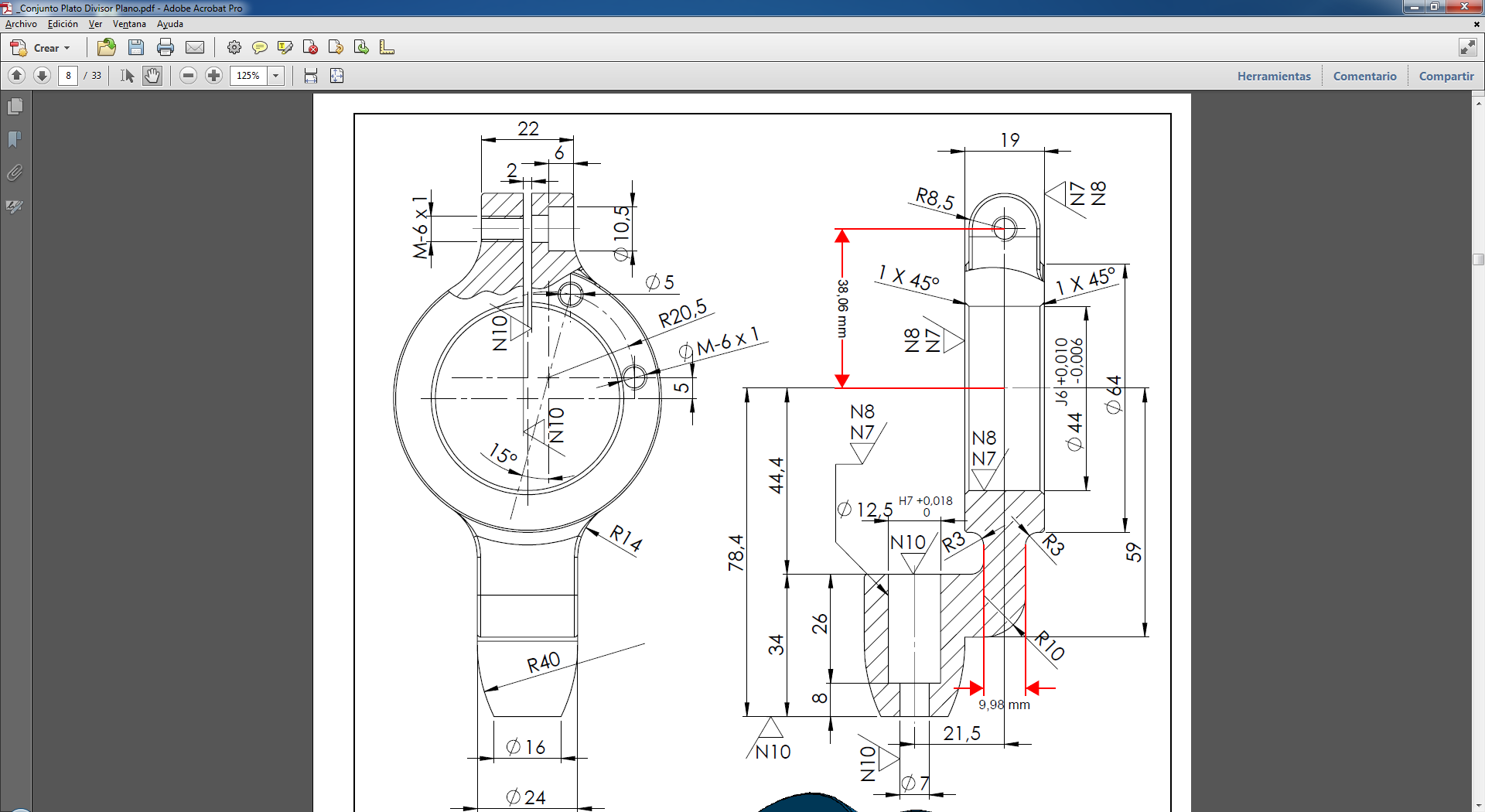Click the page number field showing 8

68,76
